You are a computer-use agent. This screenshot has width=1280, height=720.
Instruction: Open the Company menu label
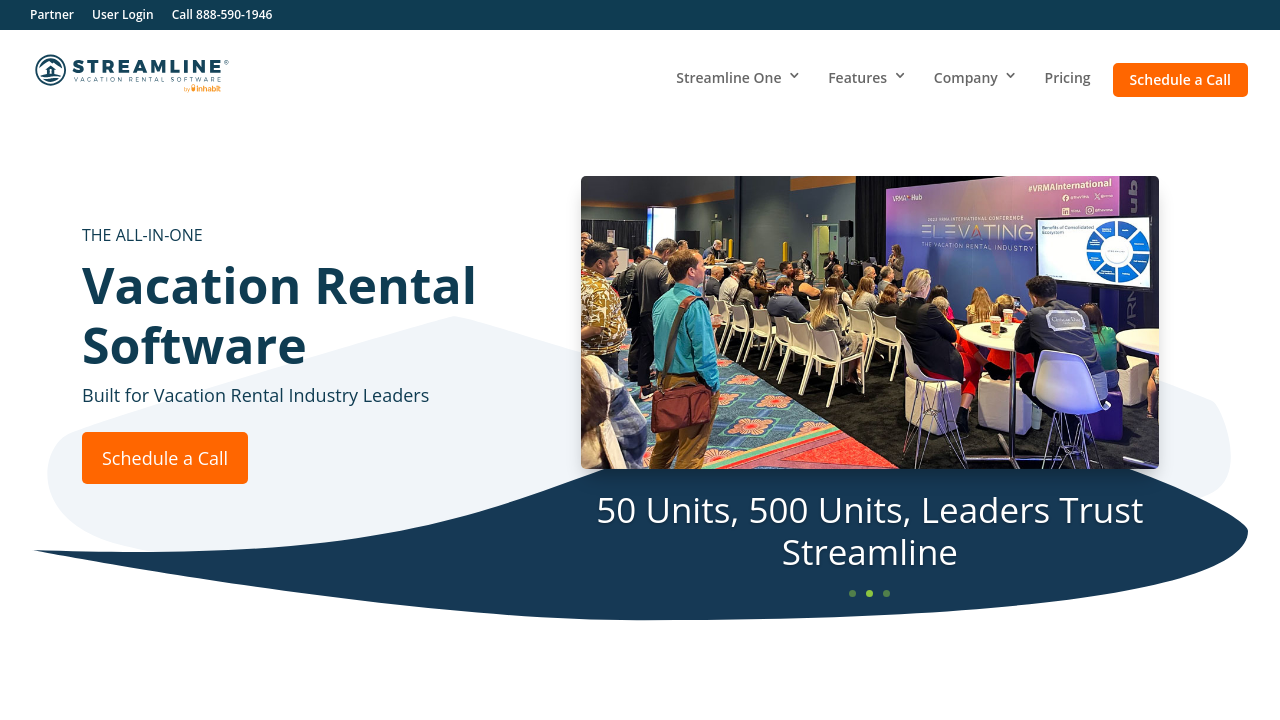[965, 78]
